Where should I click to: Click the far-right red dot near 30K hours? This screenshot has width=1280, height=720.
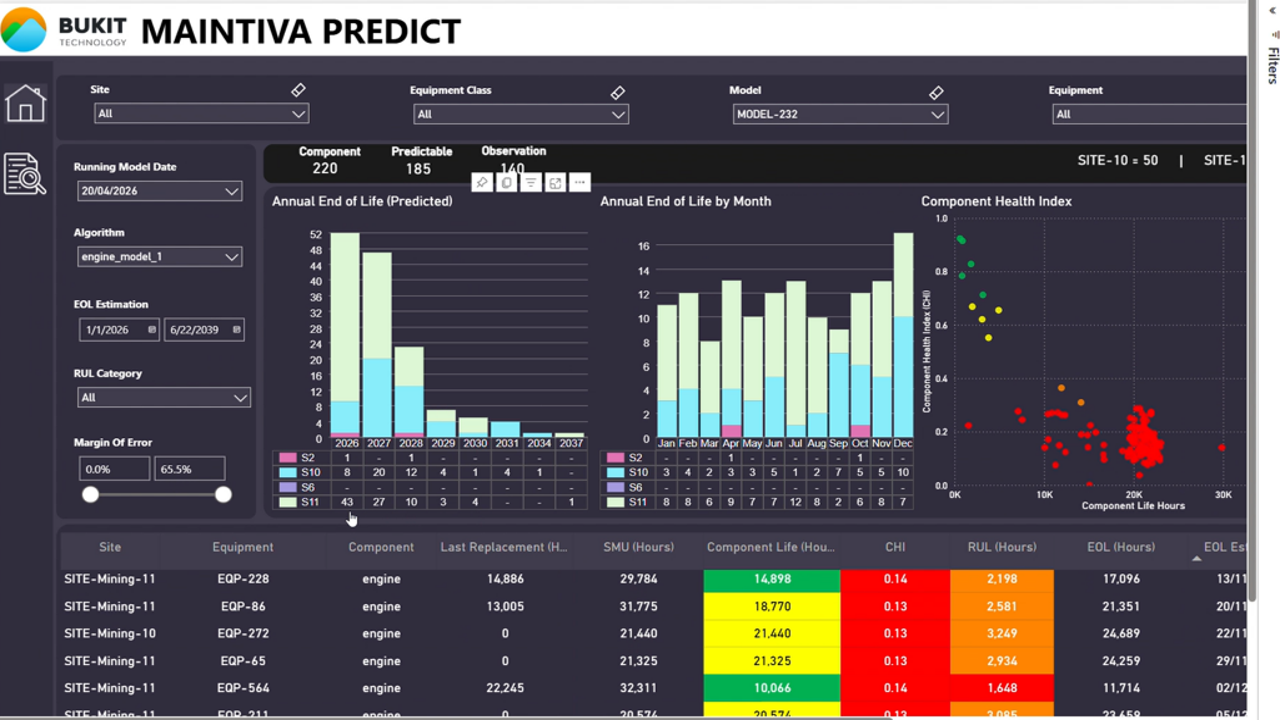(1222, 448)
